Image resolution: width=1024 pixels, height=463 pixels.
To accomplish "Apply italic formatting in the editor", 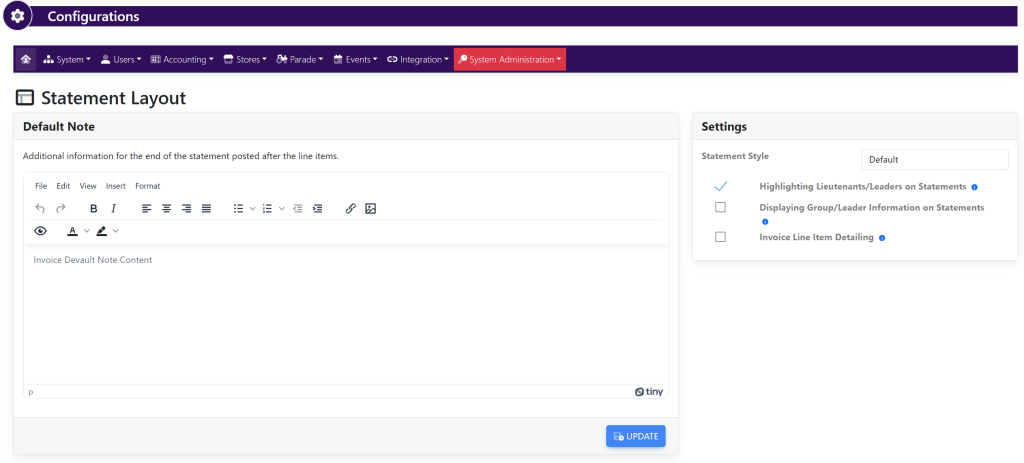I will pyautogui.click(x=114, y=208).
